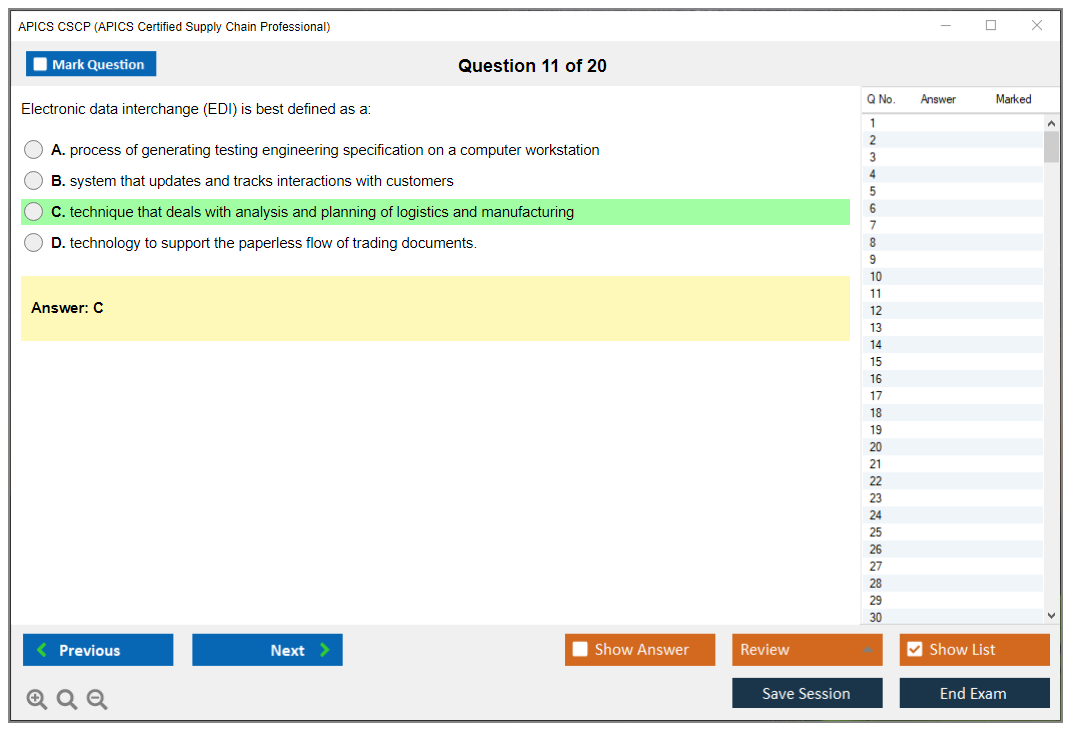Uncheck the Show List checkbox

(x=914, y=650)
